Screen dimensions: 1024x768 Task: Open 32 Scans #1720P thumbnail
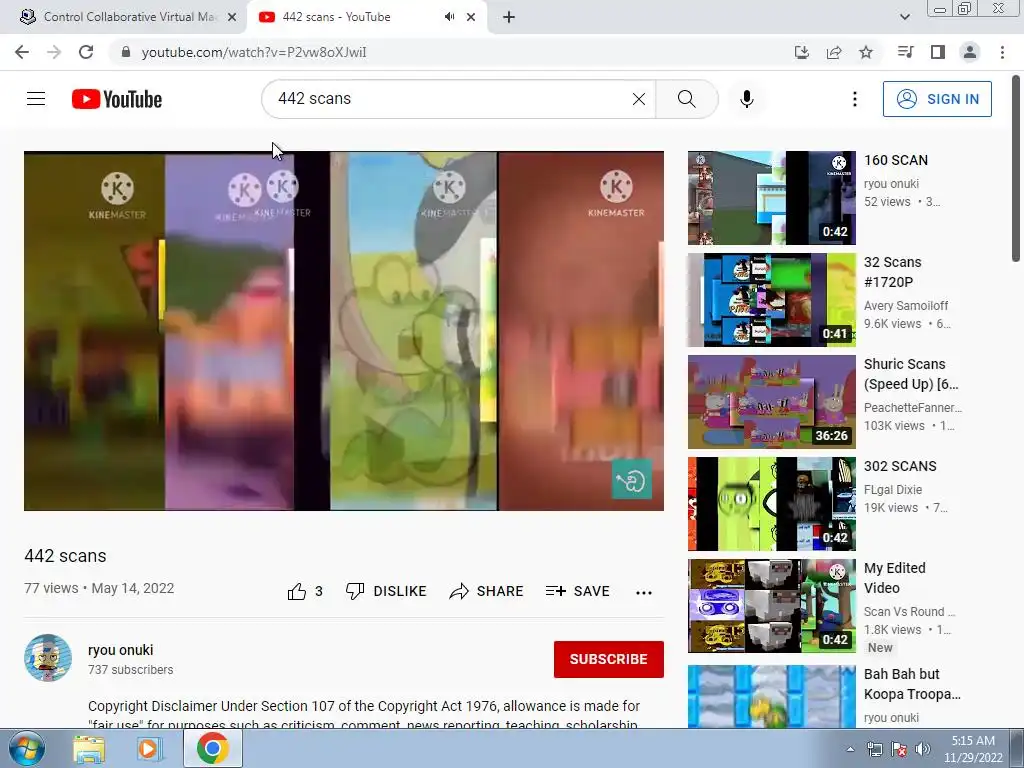(771, 300)
